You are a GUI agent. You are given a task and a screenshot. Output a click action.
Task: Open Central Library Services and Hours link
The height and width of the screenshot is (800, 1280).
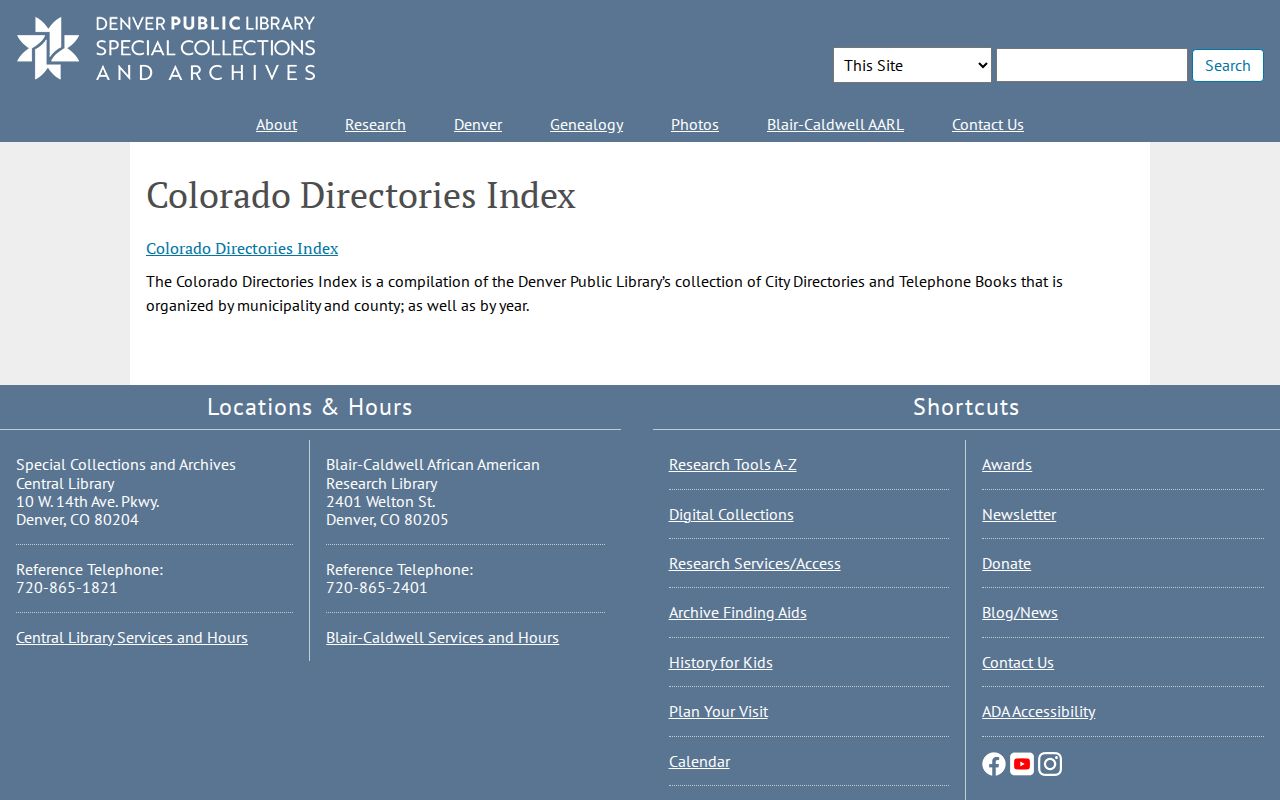coord(132,637)
